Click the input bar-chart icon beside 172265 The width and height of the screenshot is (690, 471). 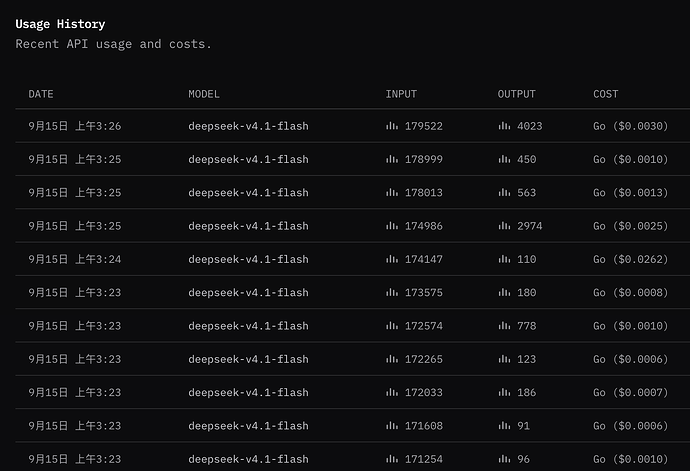coord(392,359)
